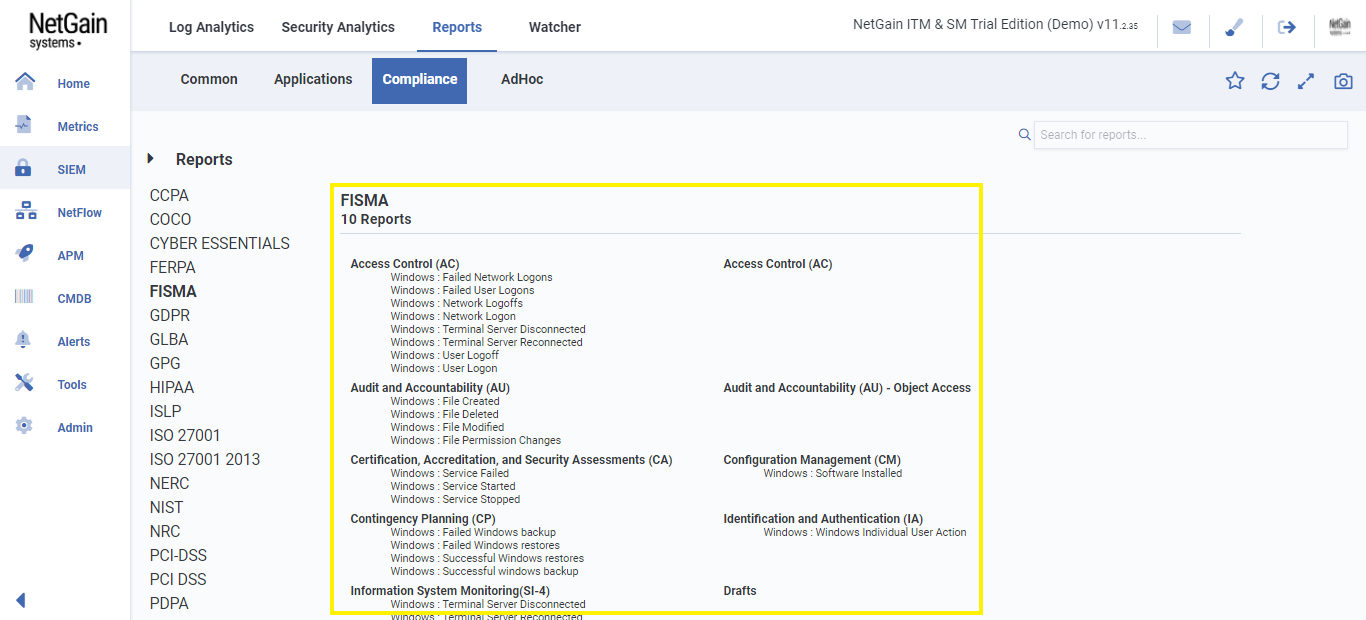Screen dimensions: 1366x620
Task: Open Windows : File Created report
Action: 445,401
